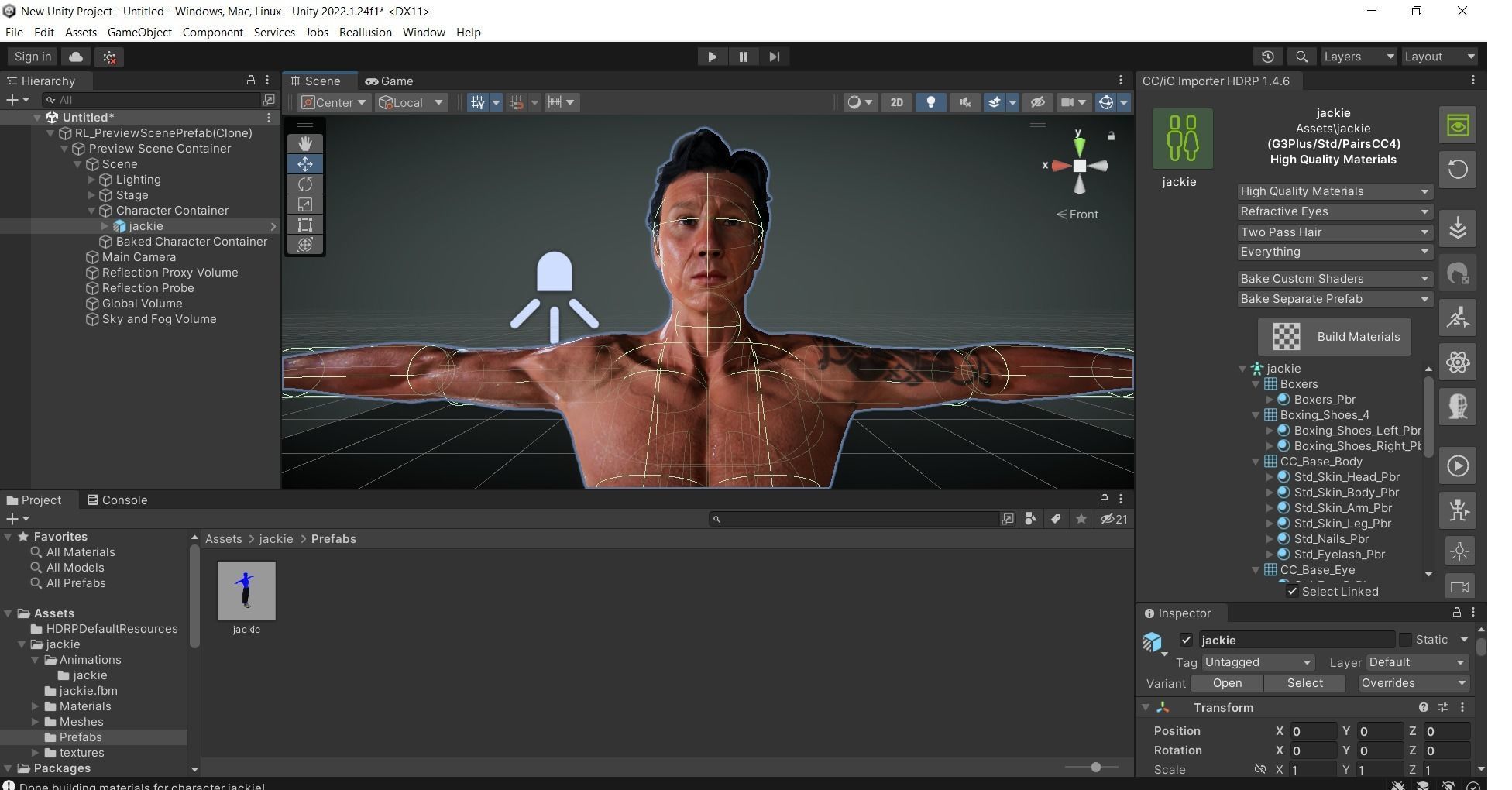Screen dimensions: 1512x790
Task: Open the Layout dropdown
Action: click(1440, 57)
